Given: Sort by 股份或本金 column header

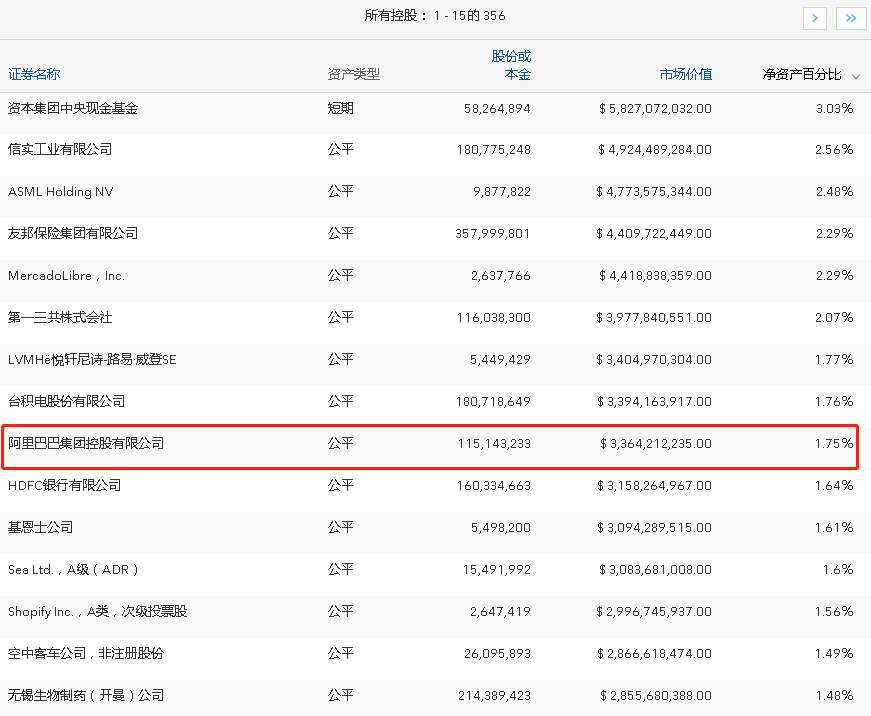Looking at the screenshot, I should coord(511,65).
